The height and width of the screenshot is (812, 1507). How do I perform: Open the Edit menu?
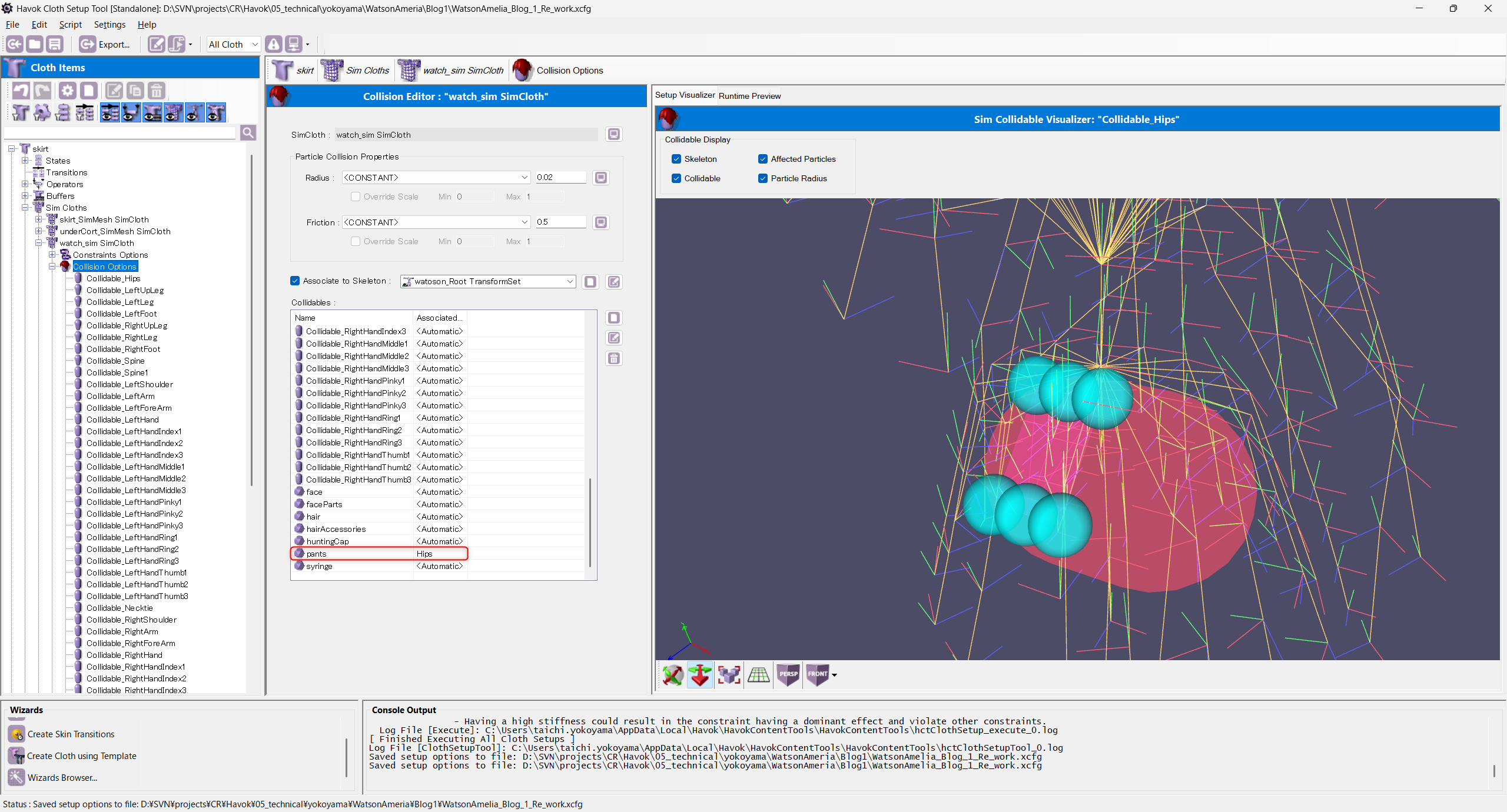39,25
